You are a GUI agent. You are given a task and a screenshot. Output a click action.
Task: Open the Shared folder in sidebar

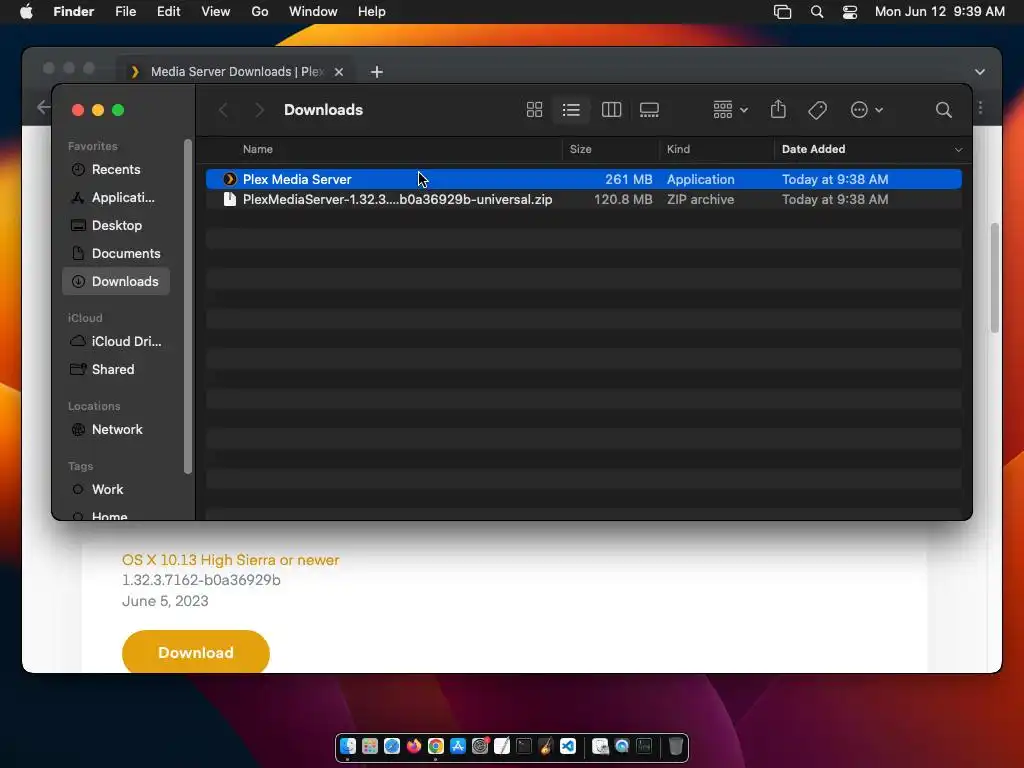coord(116,370)
